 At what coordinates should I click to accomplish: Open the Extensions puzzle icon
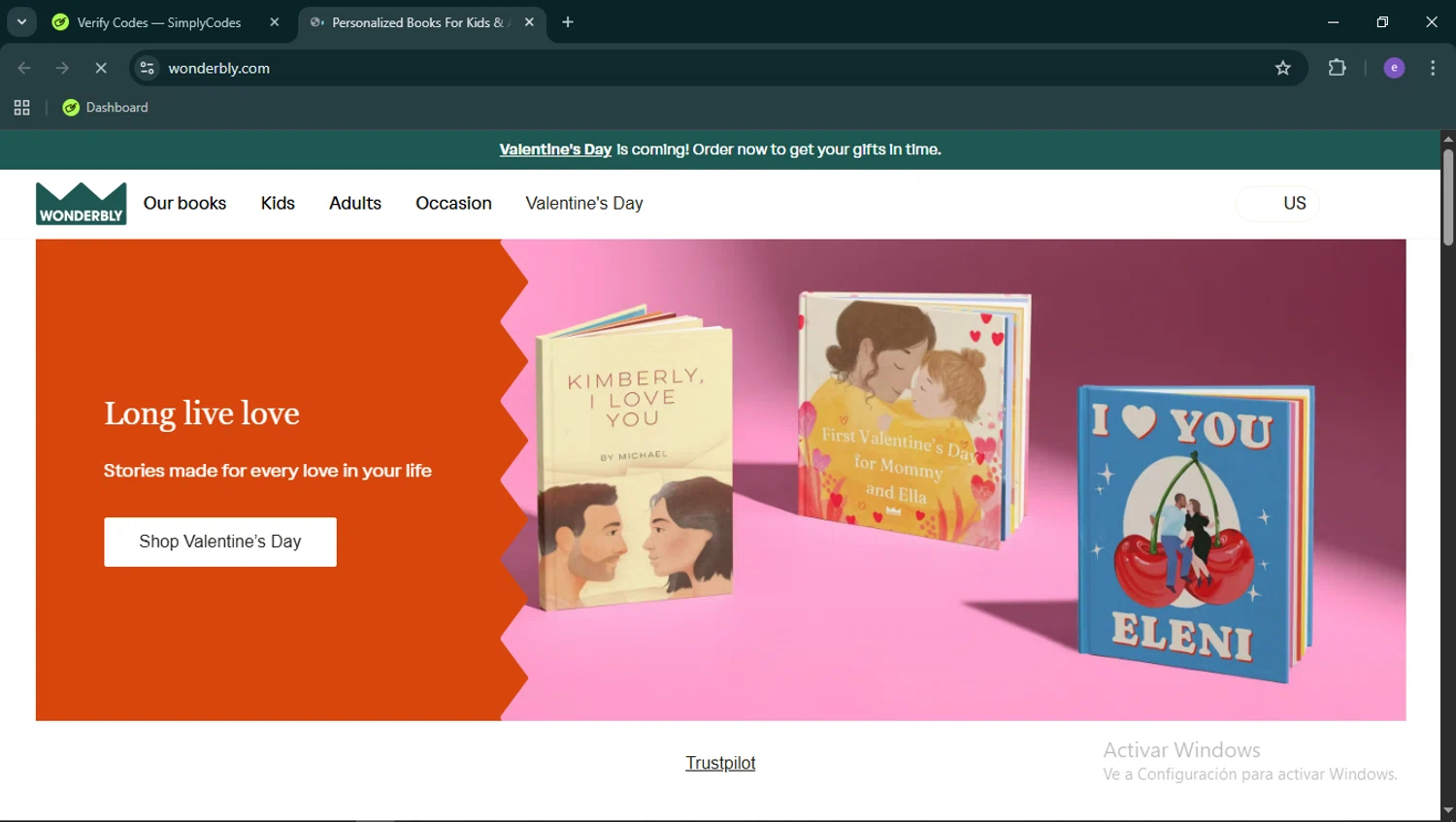[x=1337, y=68]
